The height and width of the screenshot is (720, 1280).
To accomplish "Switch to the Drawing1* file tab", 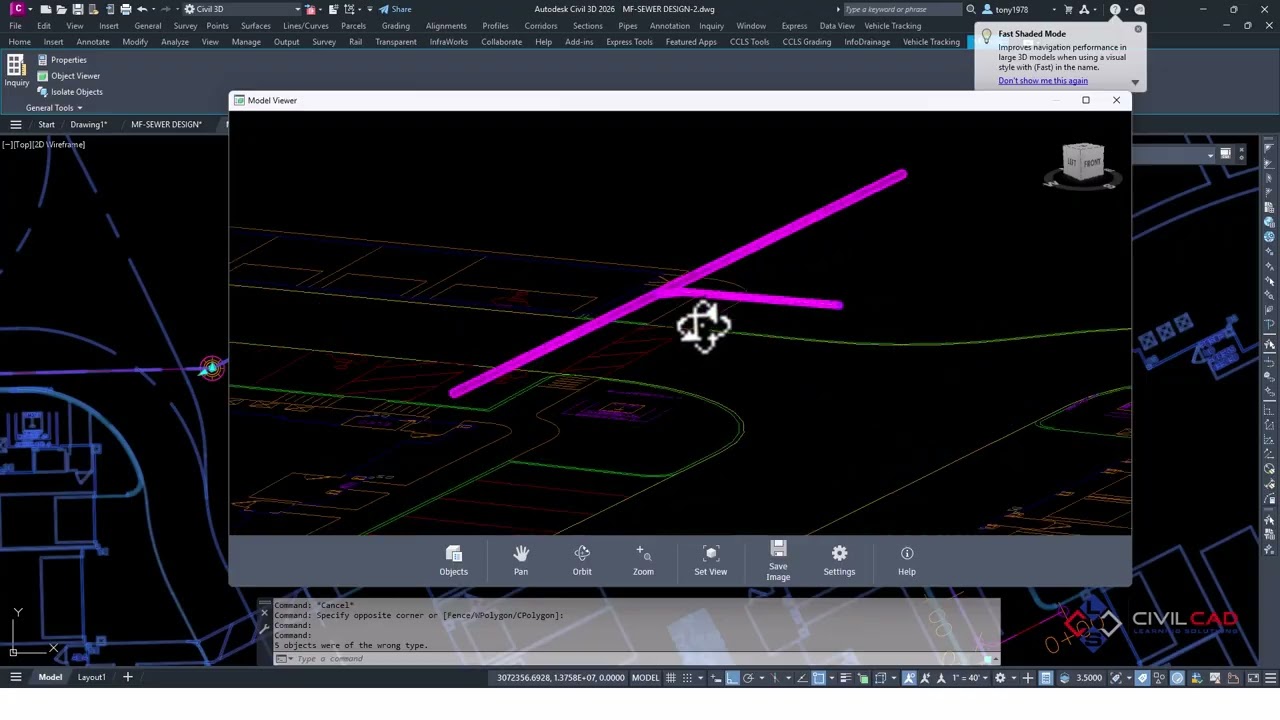I will [89, 124].
